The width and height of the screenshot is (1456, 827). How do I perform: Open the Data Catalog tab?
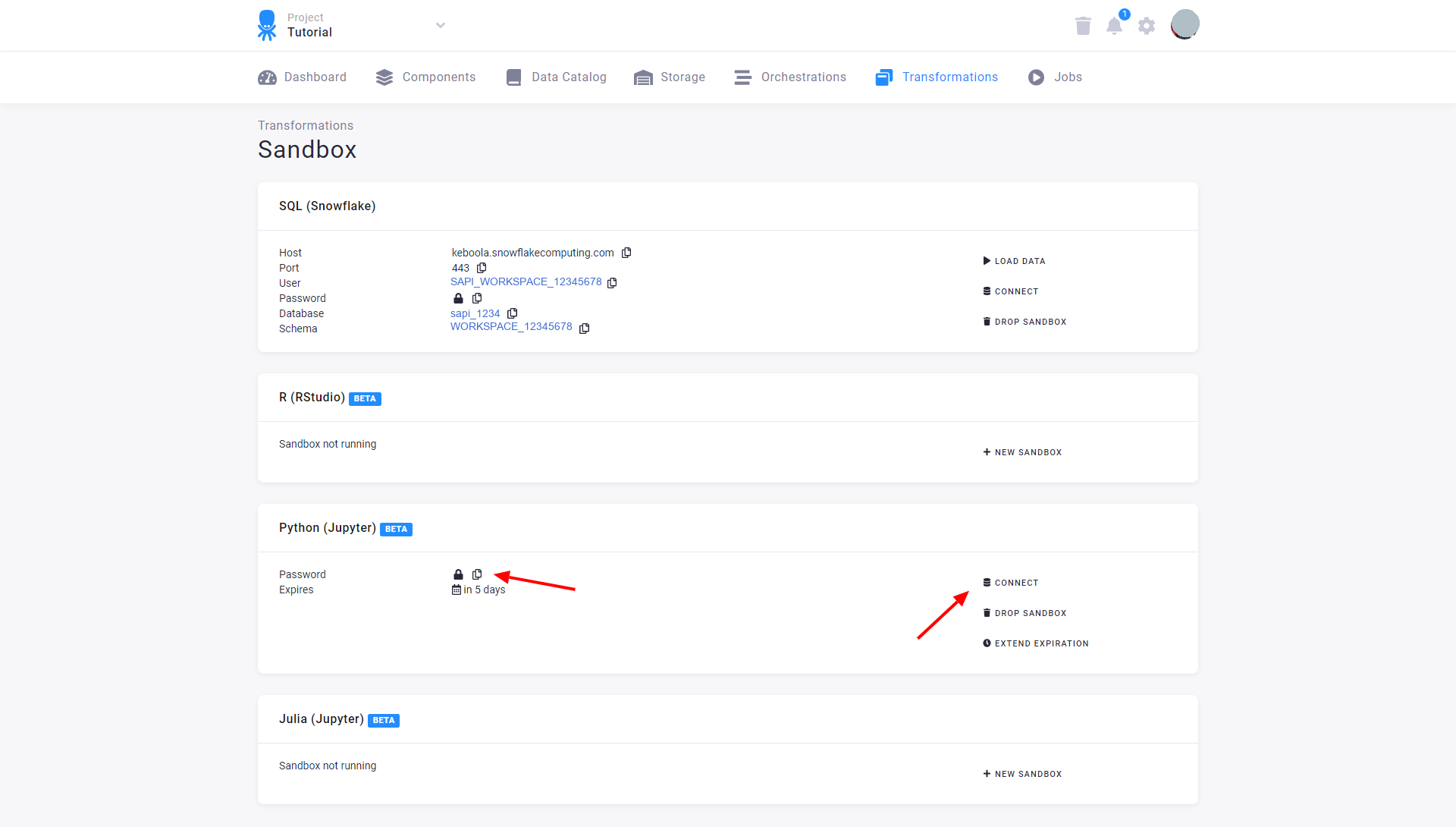pyautogui.click(x=556, y=77)
